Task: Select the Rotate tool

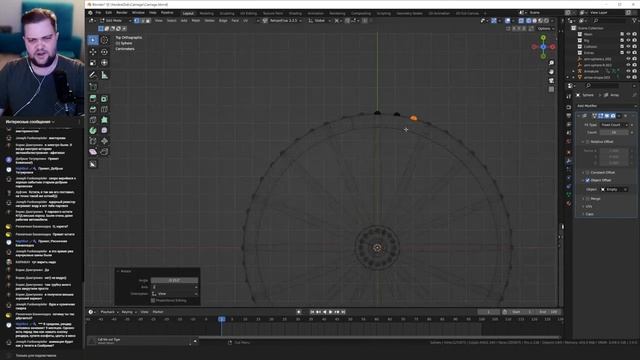Action: coord(104,52)
